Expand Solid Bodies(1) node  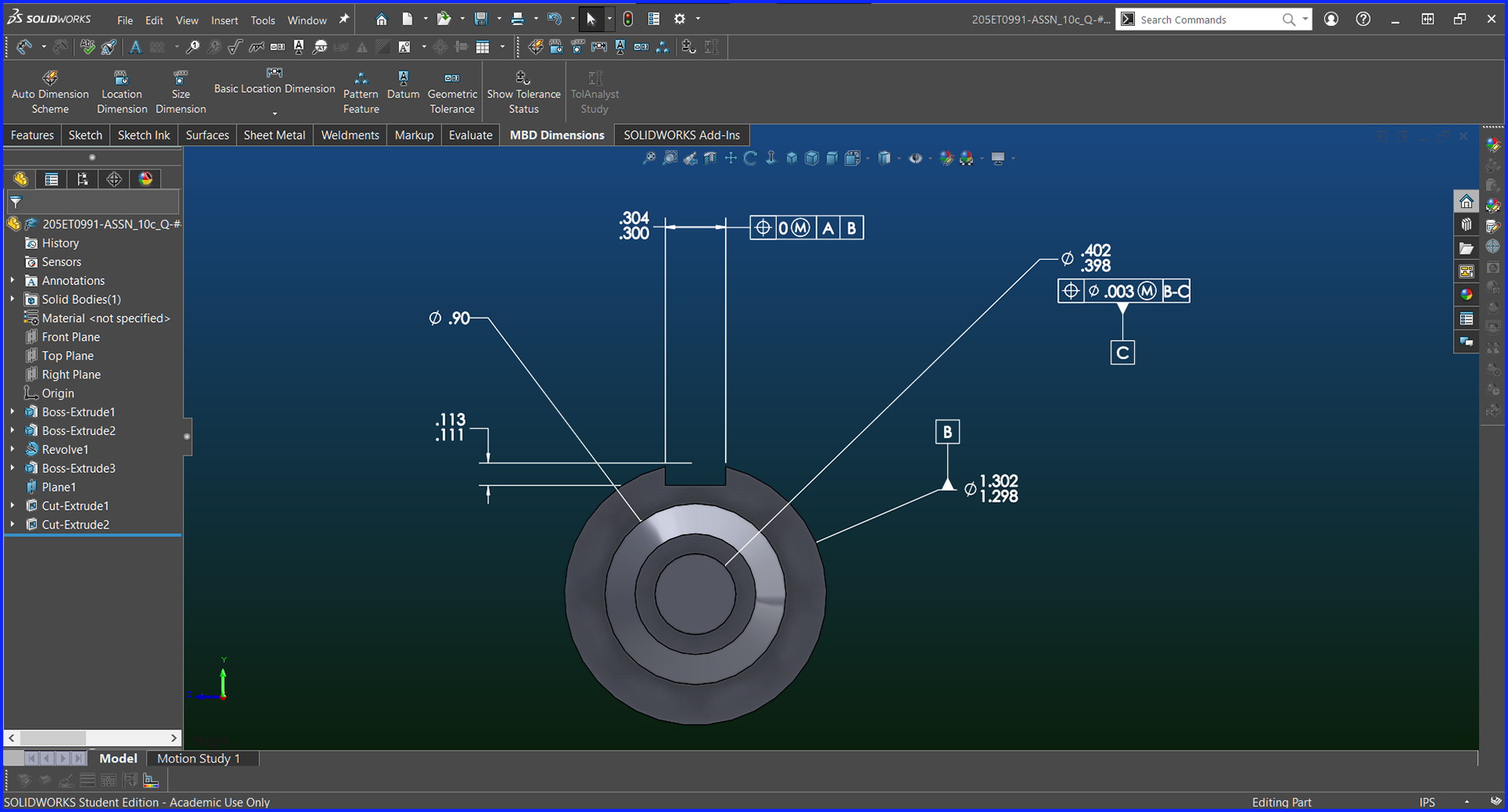pos(12,299)
